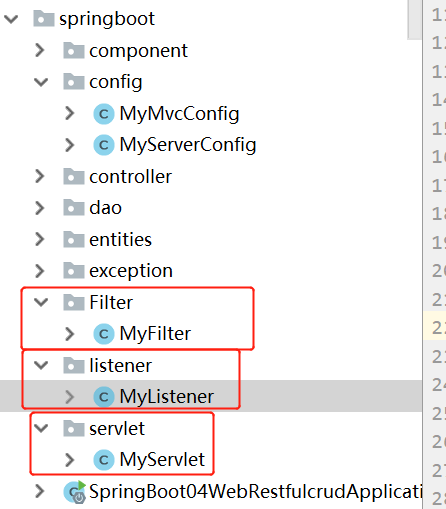Open MyServlet class
The image size is (446, 509).
pyautogui.click(x=162, y=460)
